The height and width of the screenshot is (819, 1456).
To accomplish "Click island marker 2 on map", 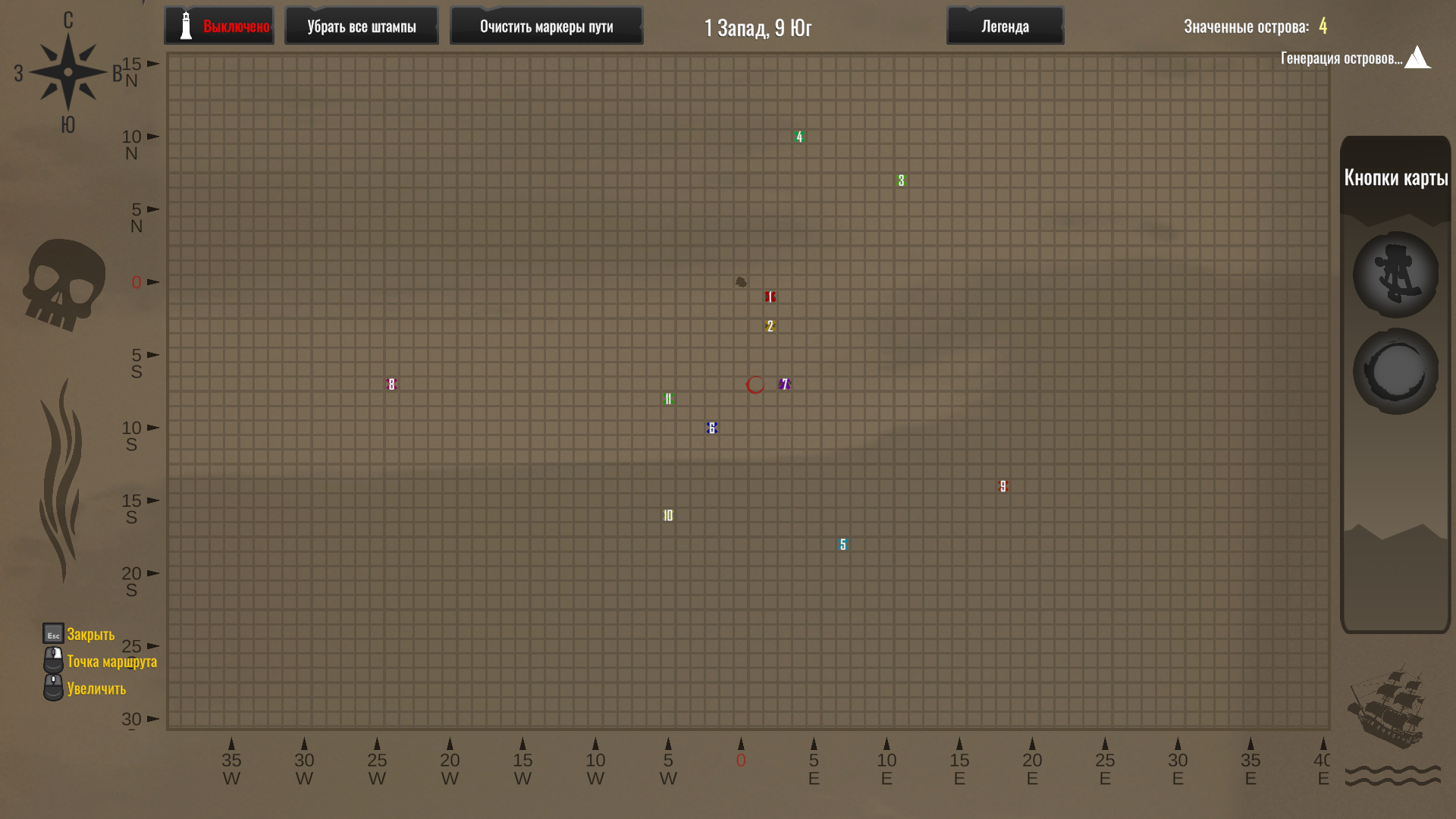I will [x=770, y=326].
